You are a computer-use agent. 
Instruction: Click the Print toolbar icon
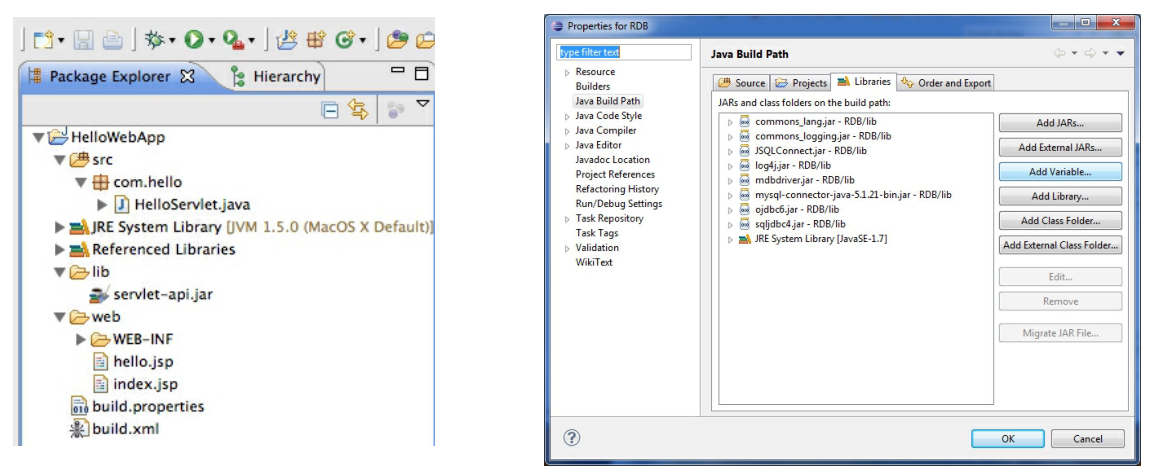pyautogui.click(x=112, y=39)
